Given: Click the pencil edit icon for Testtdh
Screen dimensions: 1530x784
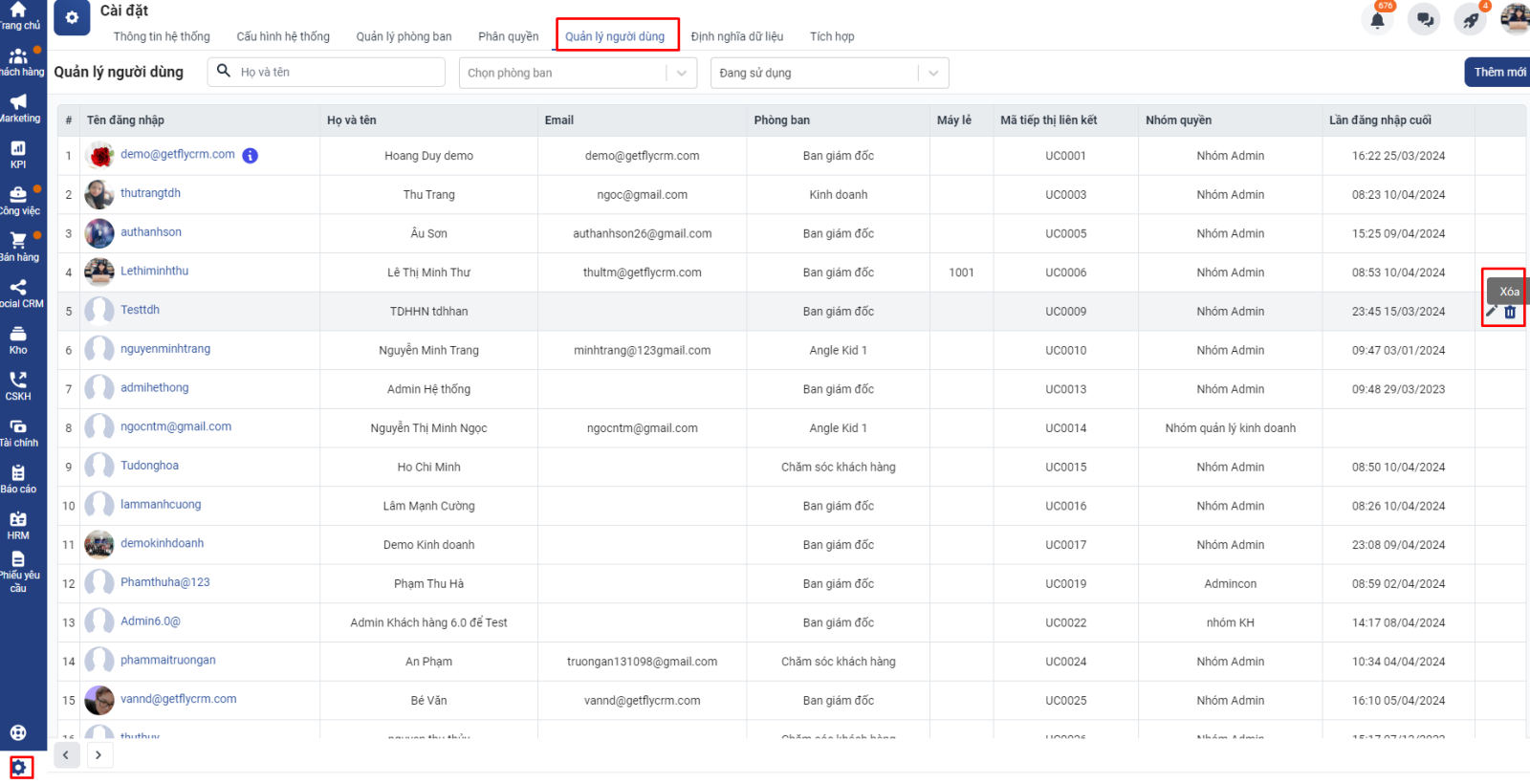Looking at the screenshot, I should (1492, 312).
